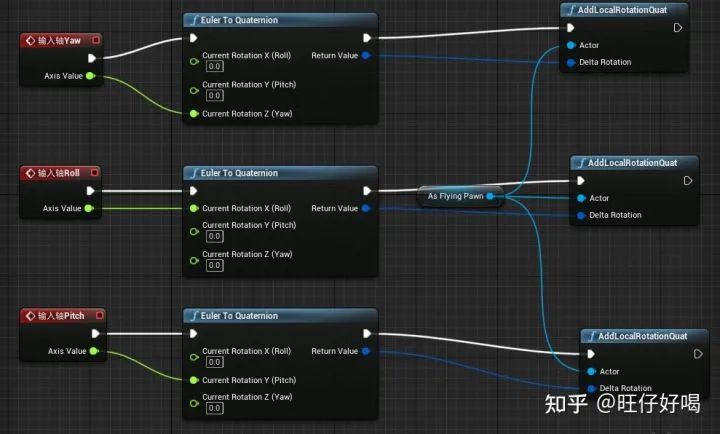Click the exec output pin of 输入轴Pitch
Image resolution: width=720 pixels, height=434 pixels.
tap(96, 333)
